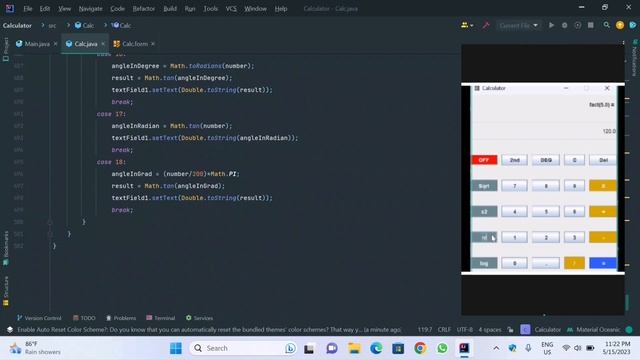Open the Bookmarks sidebar tool window
Viewport: 640px width, 360px height.
tap(6, 248)
